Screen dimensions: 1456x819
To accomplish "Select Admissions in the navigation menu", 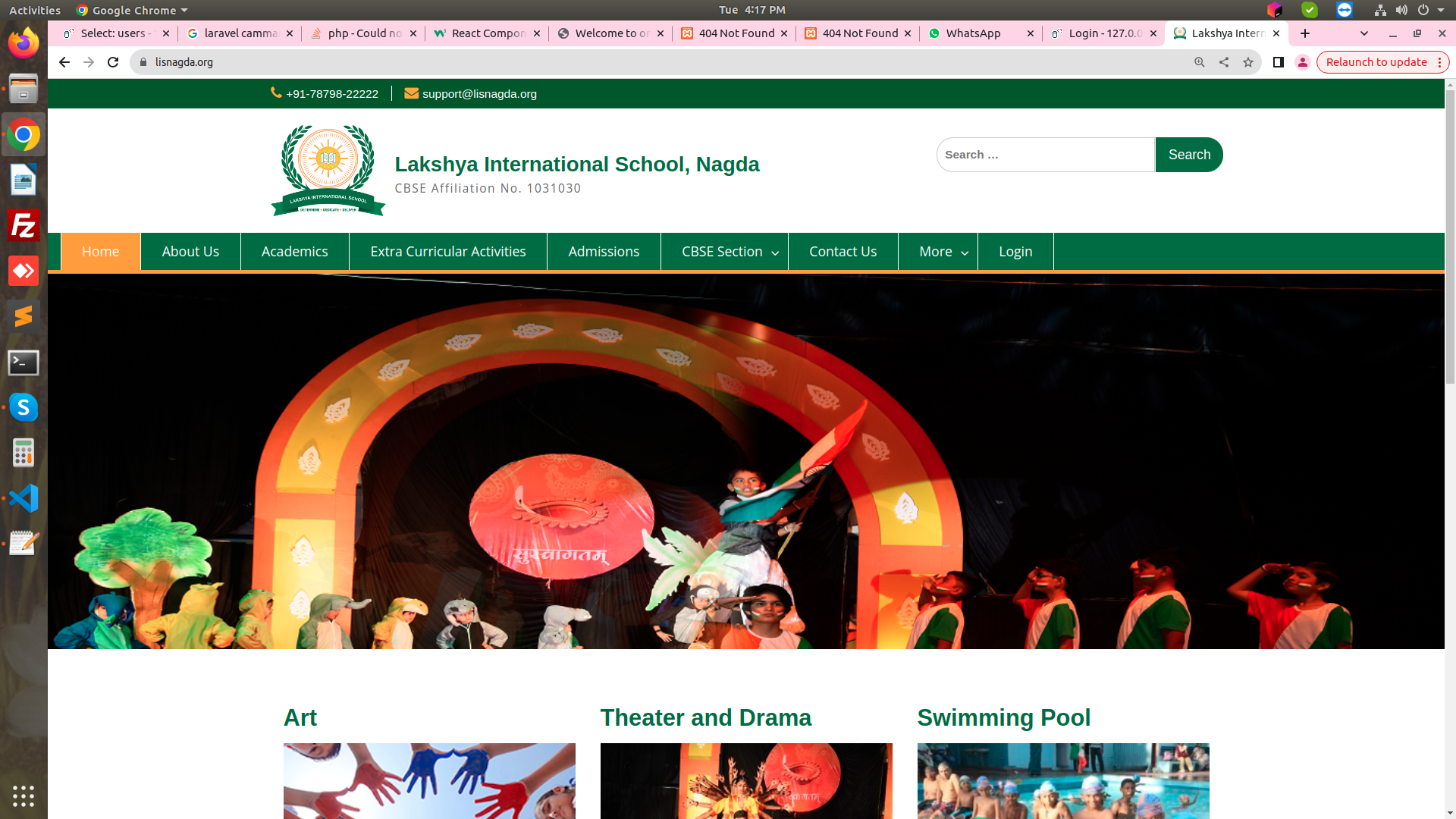I will point(604,251).
